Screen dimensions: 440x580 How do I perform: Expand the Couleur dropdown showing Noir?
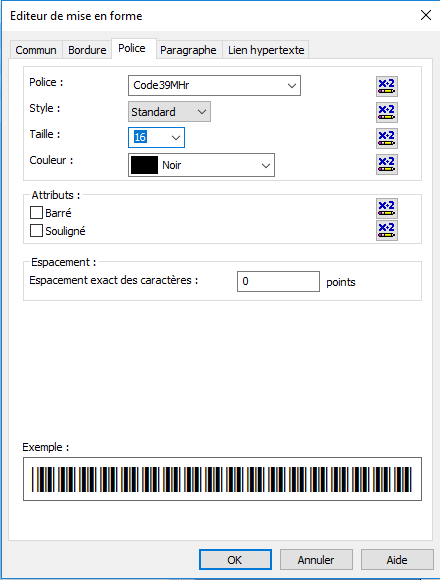[266, 165]
